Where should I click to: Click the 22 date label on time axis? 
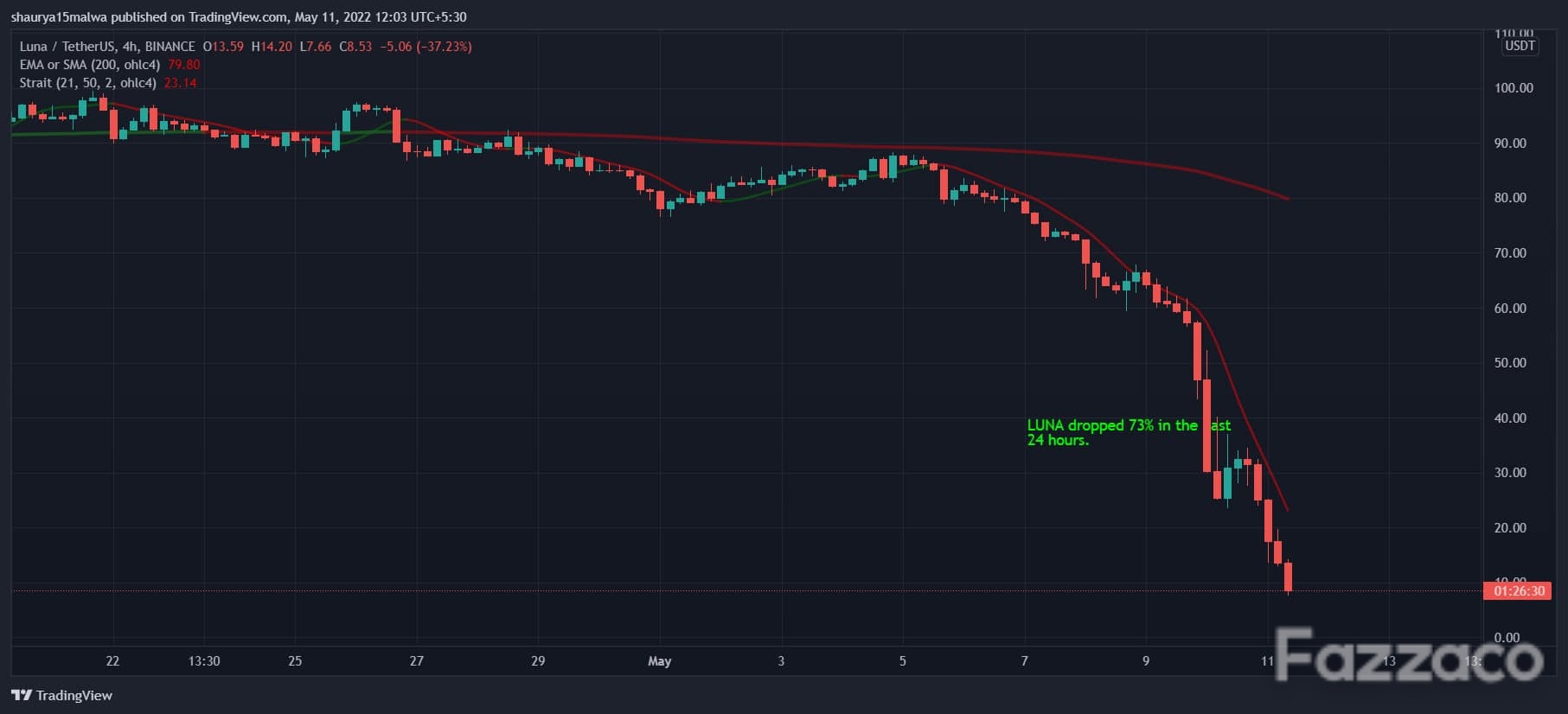[x=112, y=661]
